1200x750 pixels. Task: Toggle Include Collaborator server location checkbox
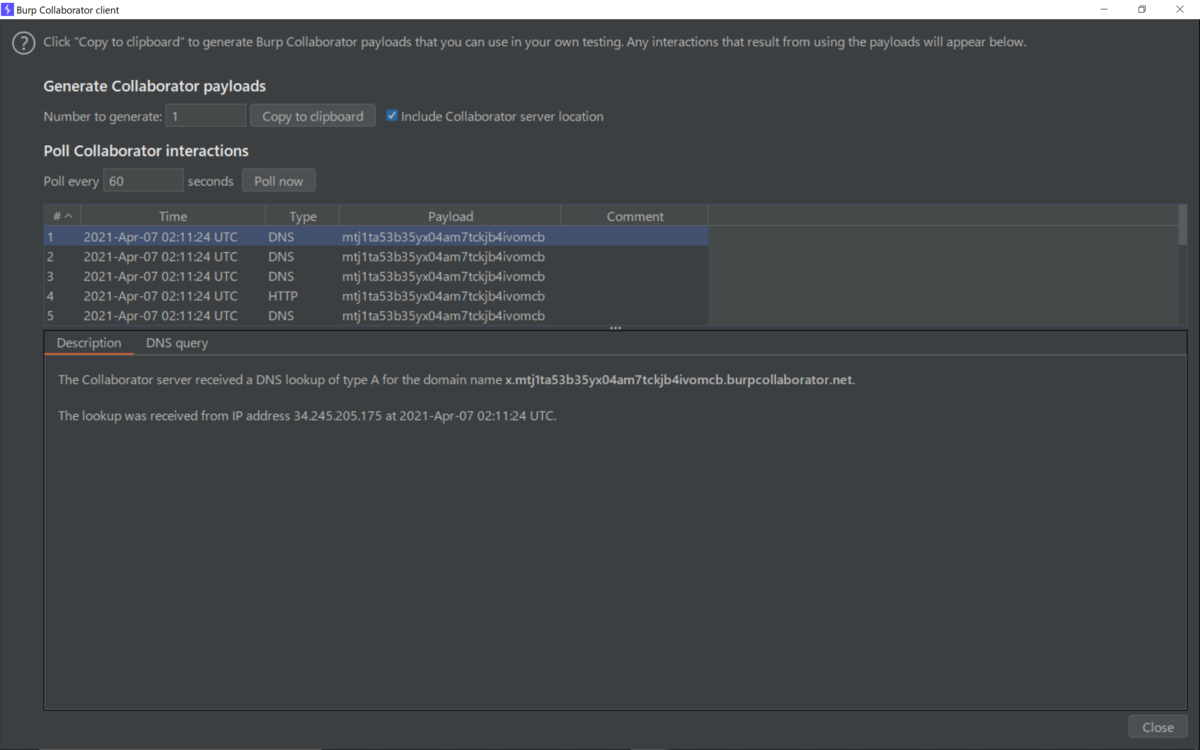(392, 116)
